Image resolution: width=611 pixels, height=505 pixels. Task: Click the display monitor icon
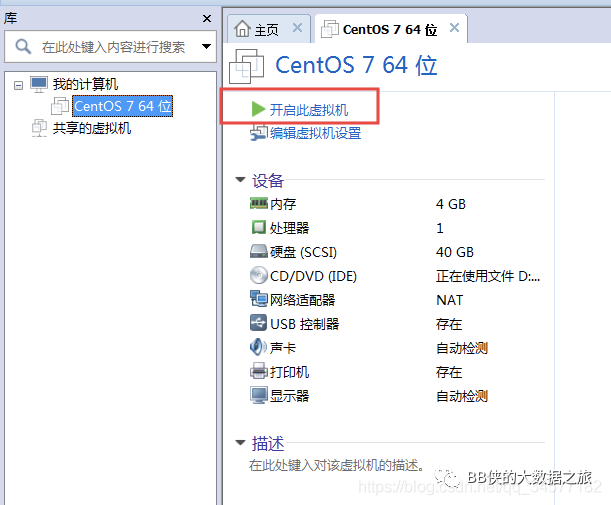259,396
